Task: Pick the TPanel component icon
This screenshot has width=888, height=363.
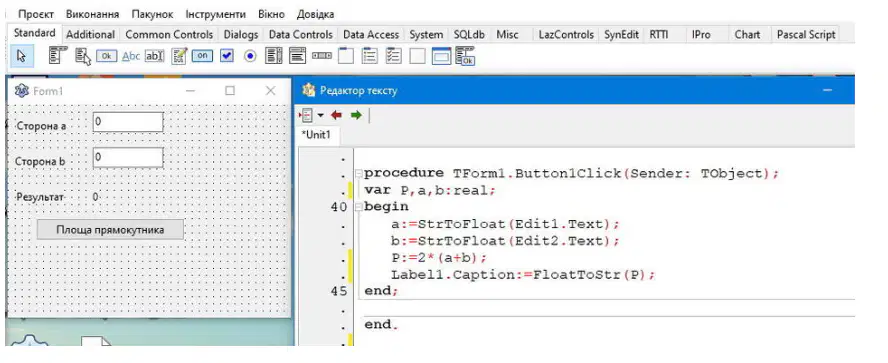Action: 417,56
